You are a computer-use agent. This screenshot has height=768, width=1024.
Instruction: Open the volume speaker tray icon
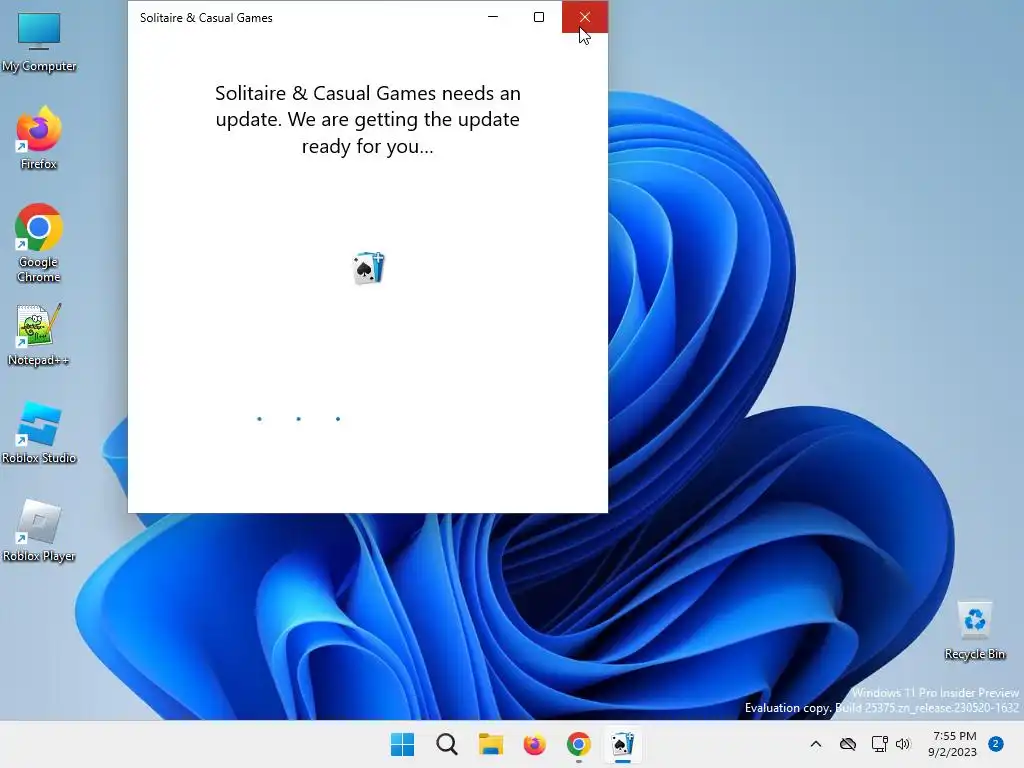pos(903,744)
